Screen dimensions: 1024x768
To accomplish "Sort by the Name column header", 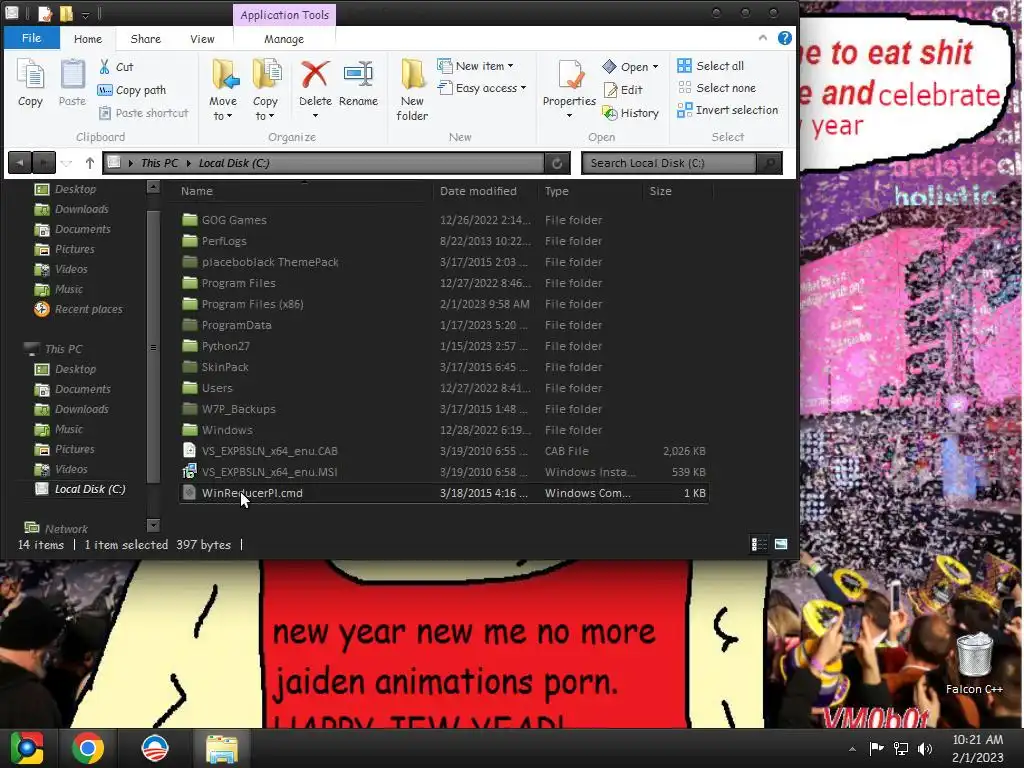I will [304, 191].
